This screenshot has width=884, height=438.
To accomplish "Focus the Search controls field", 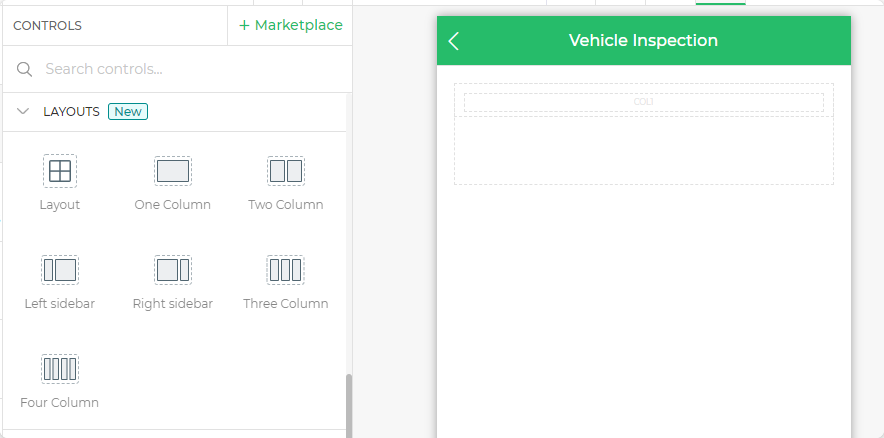I will 178,69.
